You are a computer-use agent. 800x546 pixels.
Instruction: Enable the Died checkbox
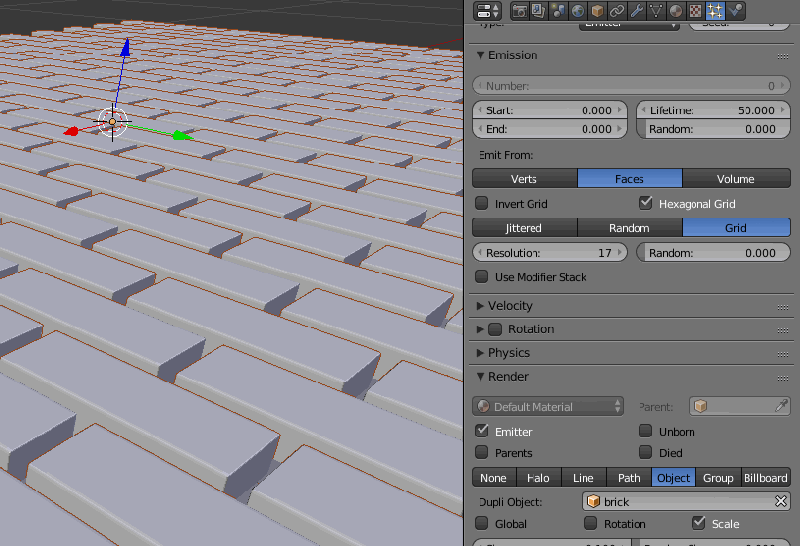point(645,452)
